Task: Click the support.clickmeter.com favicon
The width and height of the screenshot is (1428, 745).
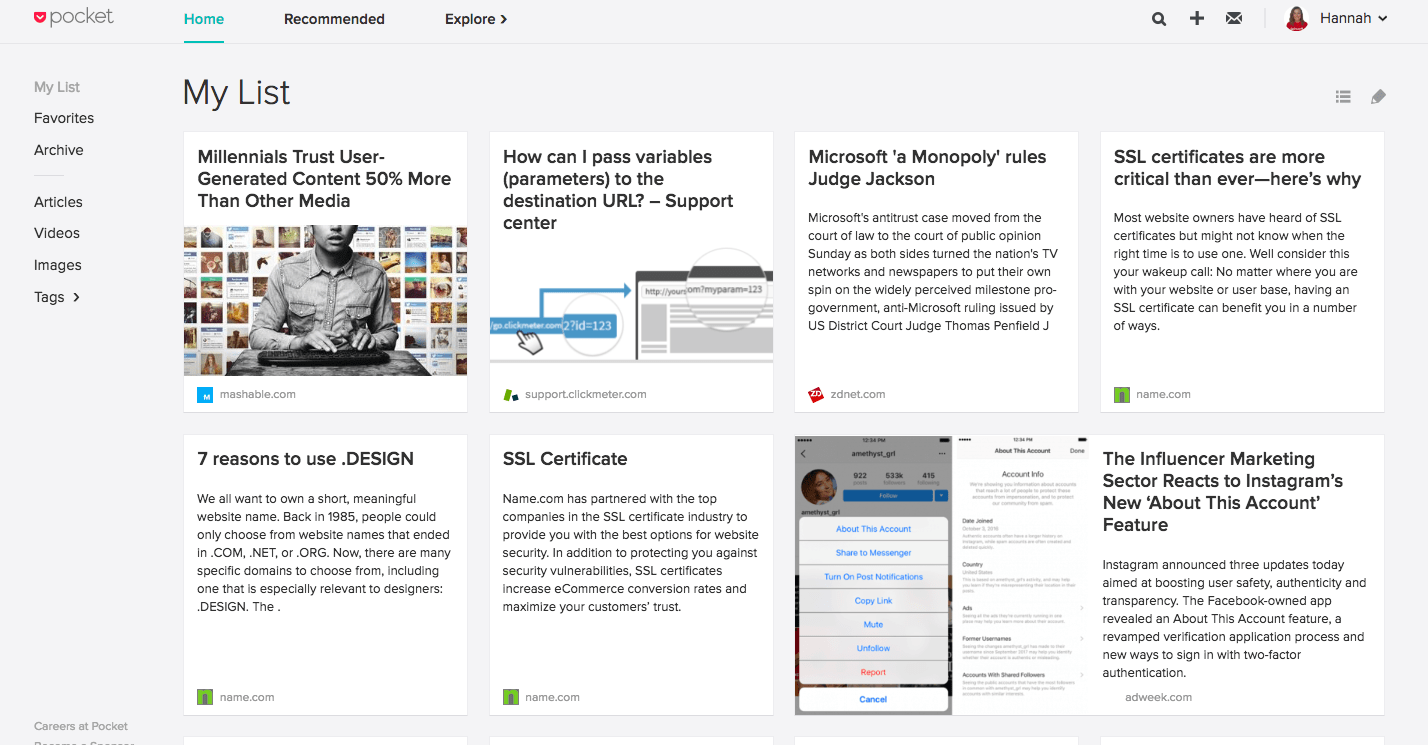Action: coord(511,395)
